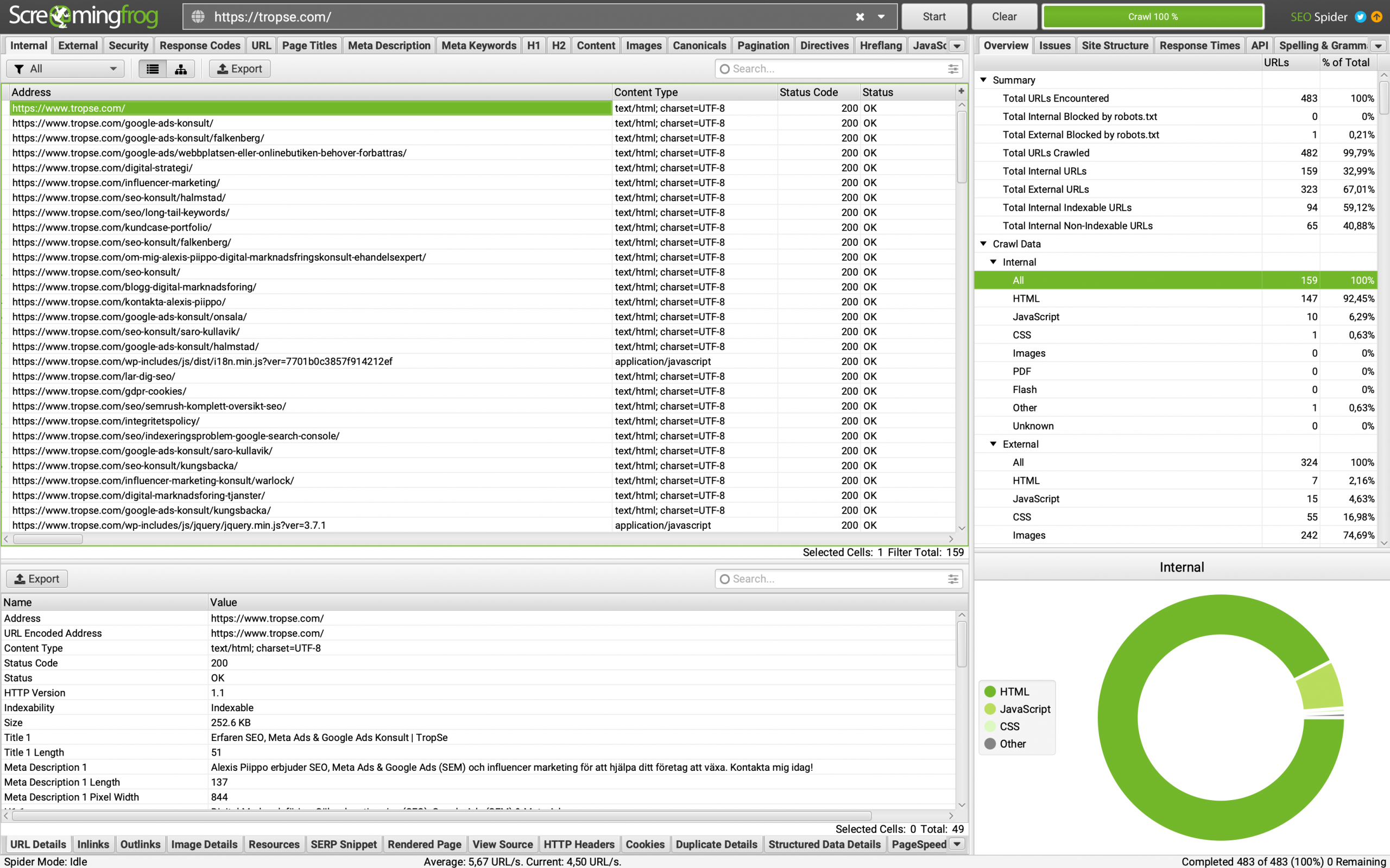The height and width of the screenshot is (868, 1390).
Task: Clear the URL with the X icon
Action: click(860, 17)
